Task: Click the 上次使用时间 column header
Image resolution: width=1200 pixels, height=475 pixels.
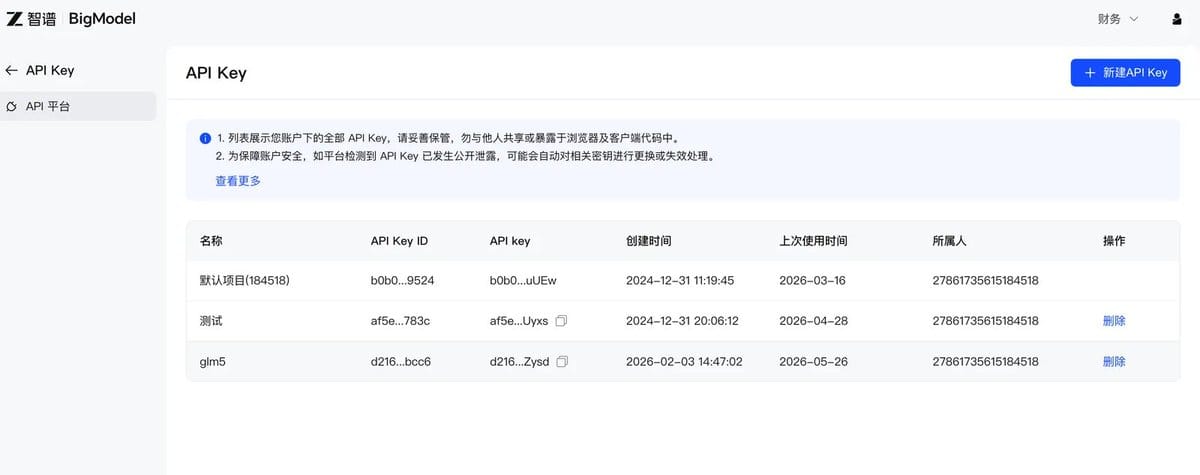Action: pyautogui.click(x=813, y=241)
